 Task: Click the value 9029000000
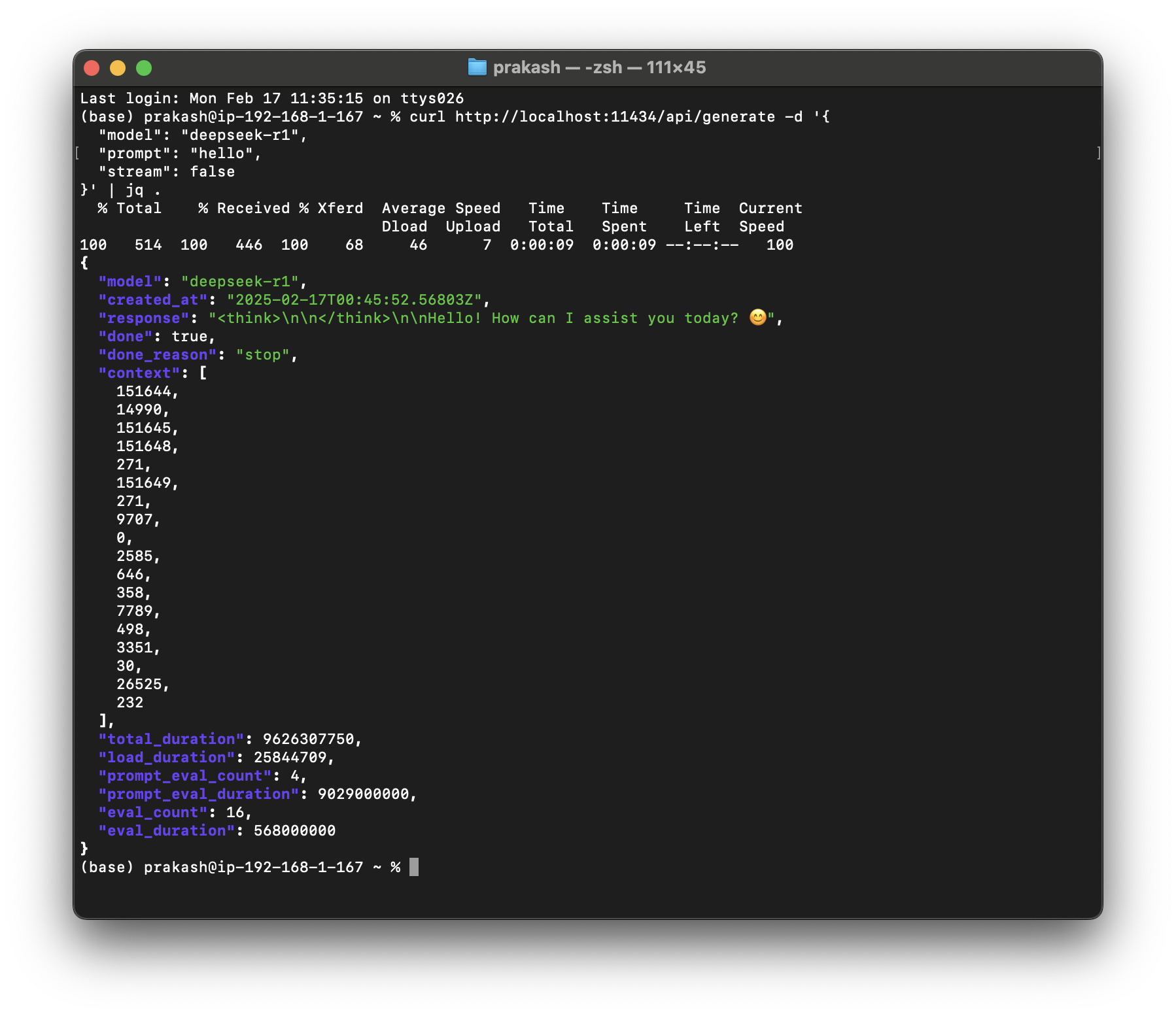(x=363, y=794)
